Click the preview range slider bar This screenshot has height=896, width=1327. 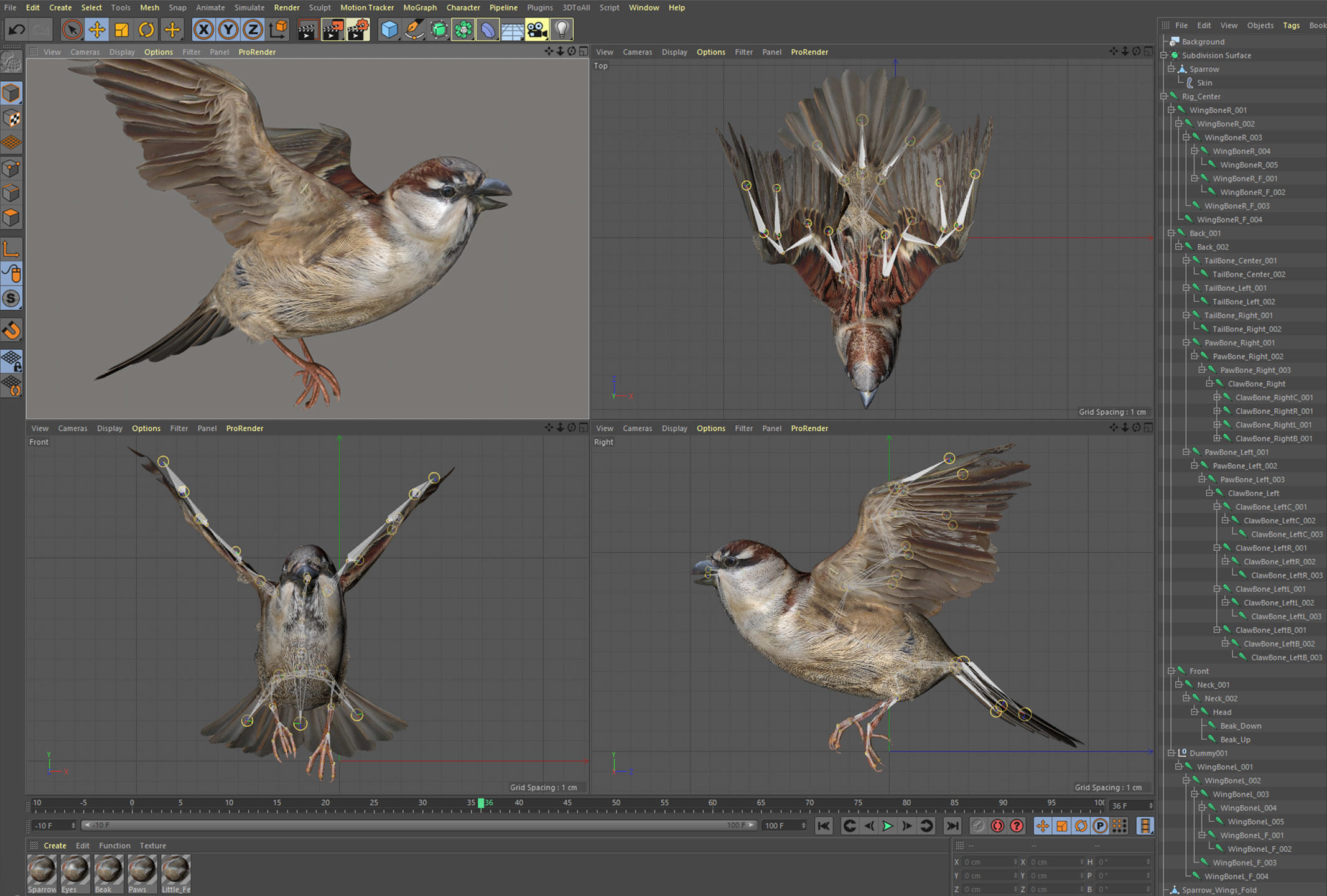pos(419,825)
